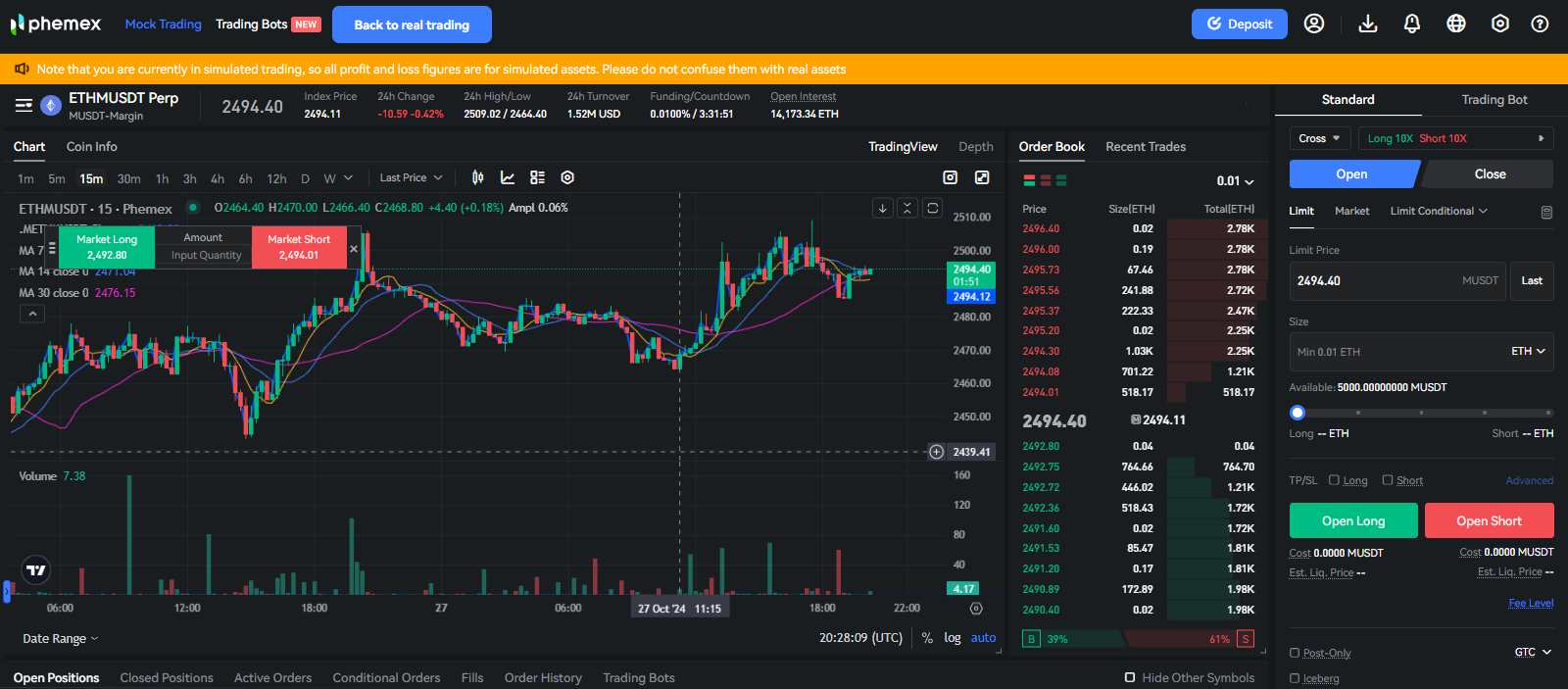Open the 0.01 order book precision dropdown

[1235, 181]
